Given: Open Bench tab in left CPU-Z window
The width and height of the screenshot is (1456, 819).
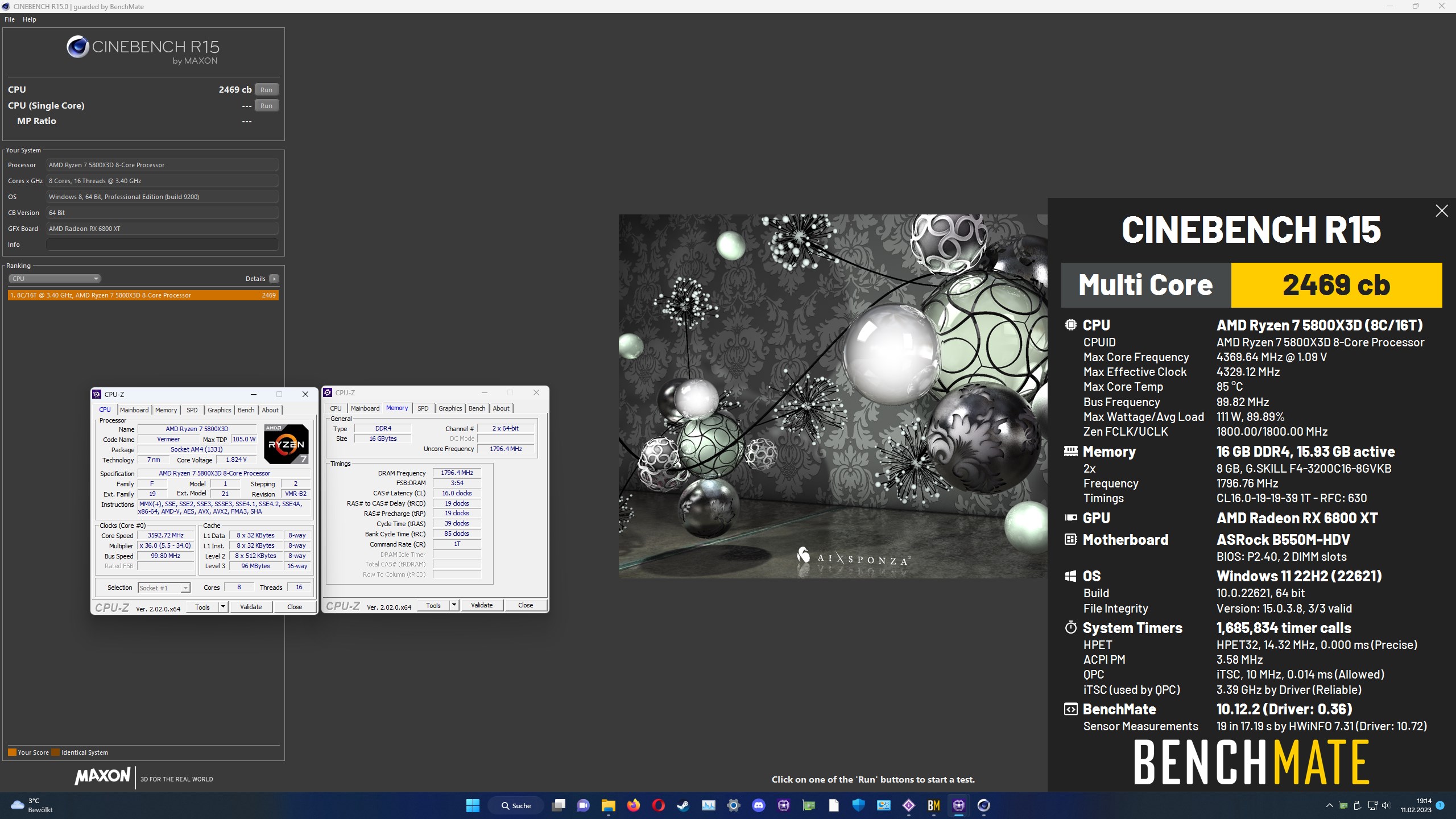Looking at the screenshot, I should [246, 409].
